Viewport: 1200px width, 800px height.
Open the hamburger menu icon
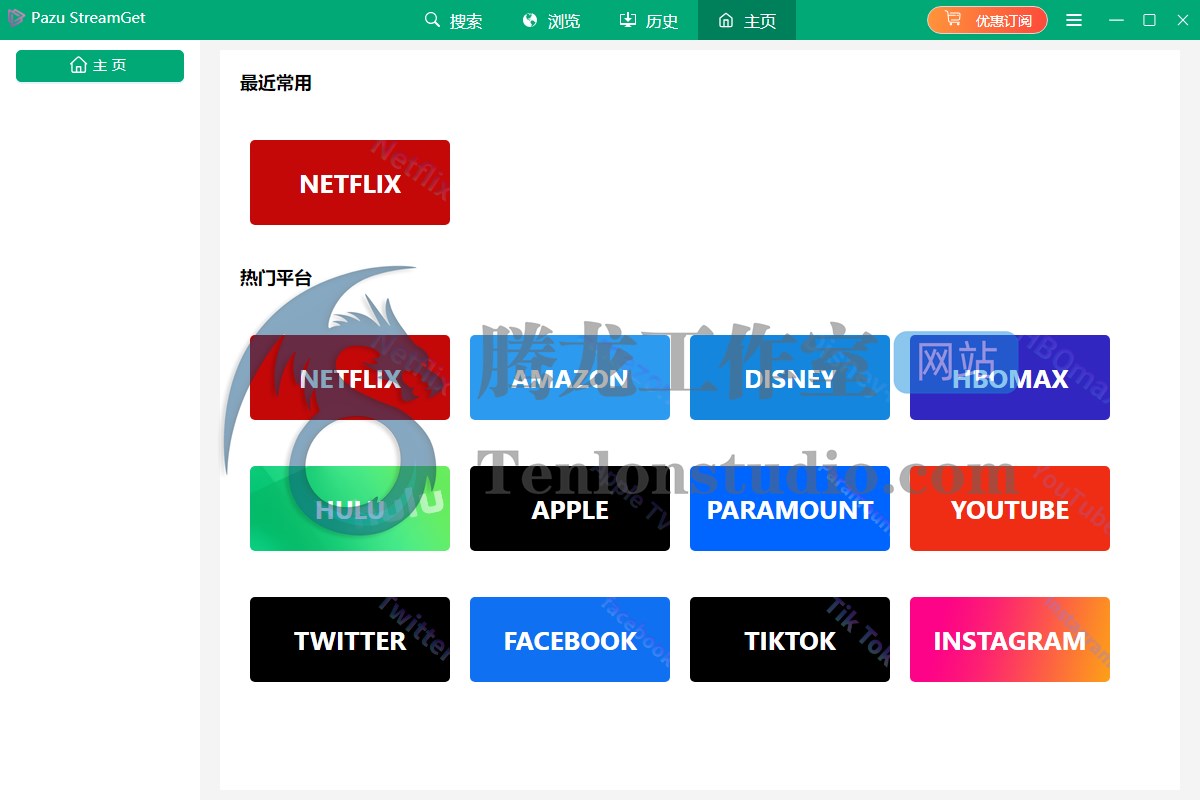pyautogui.click(x=1074, y=20)
